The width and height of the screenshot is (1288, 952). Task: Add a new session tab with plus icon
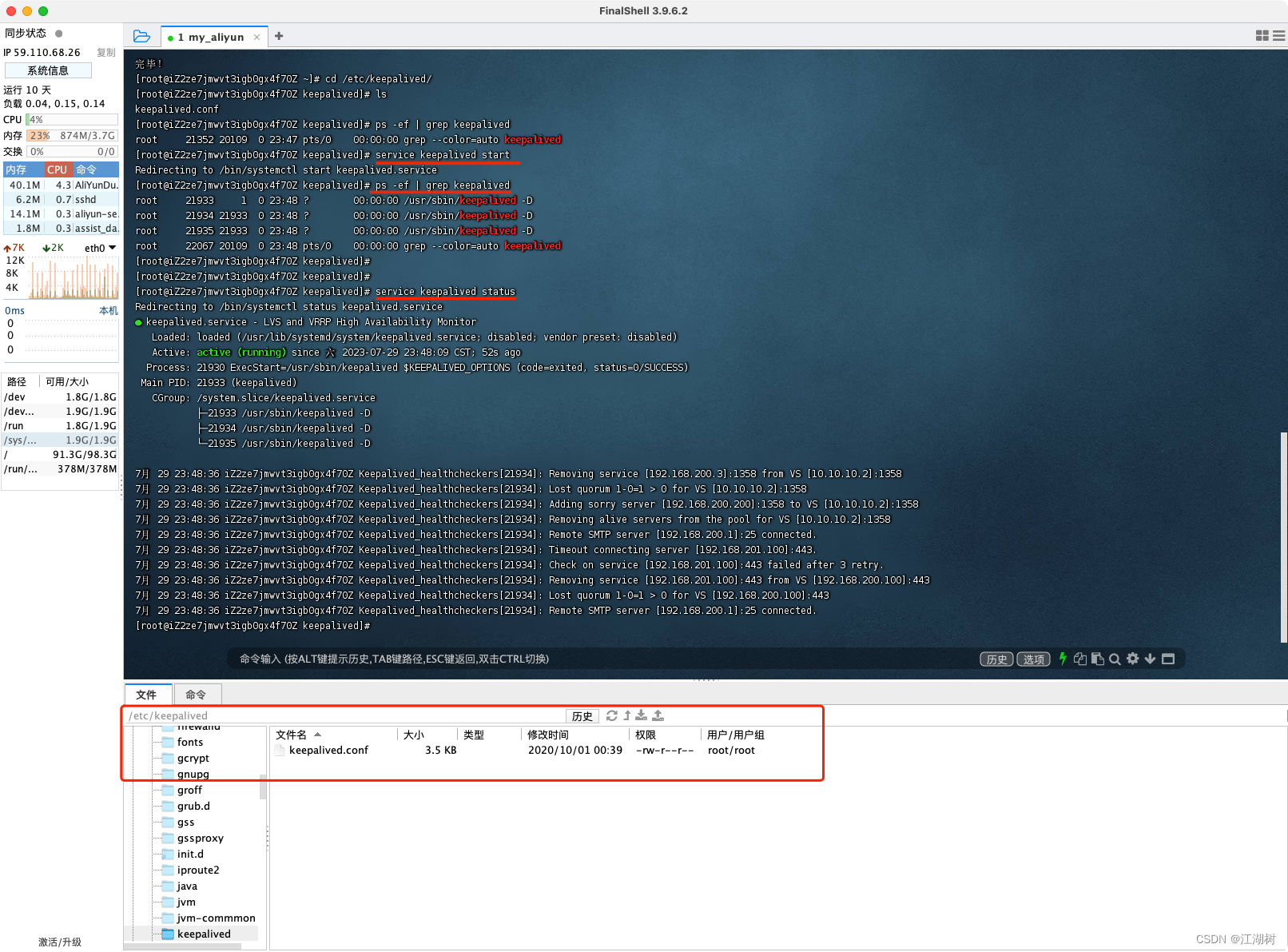(x=279, y=36)
